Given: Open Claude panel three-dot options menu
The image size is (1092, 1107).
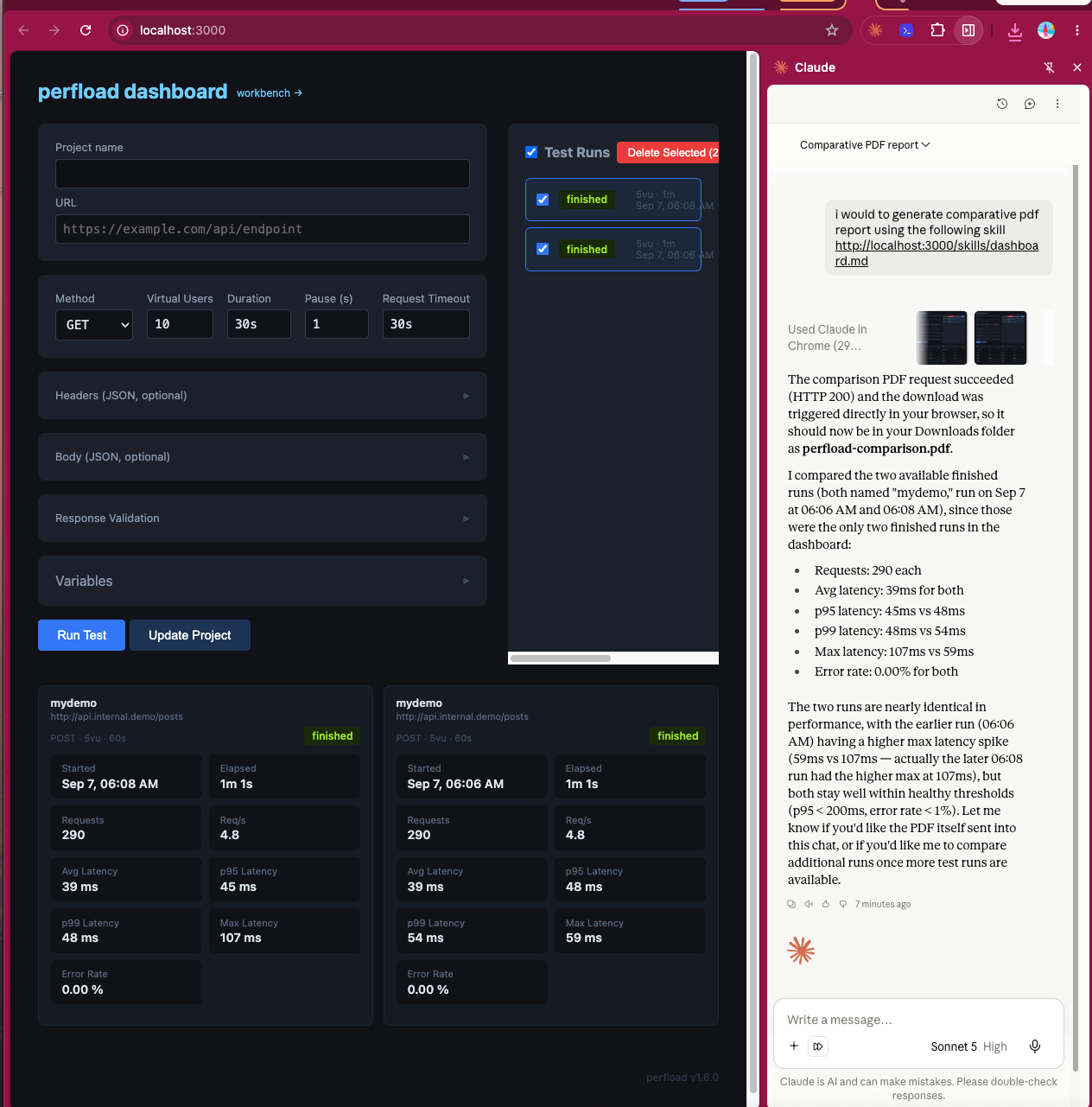Looking at the screenshot, I should 1057,104.
